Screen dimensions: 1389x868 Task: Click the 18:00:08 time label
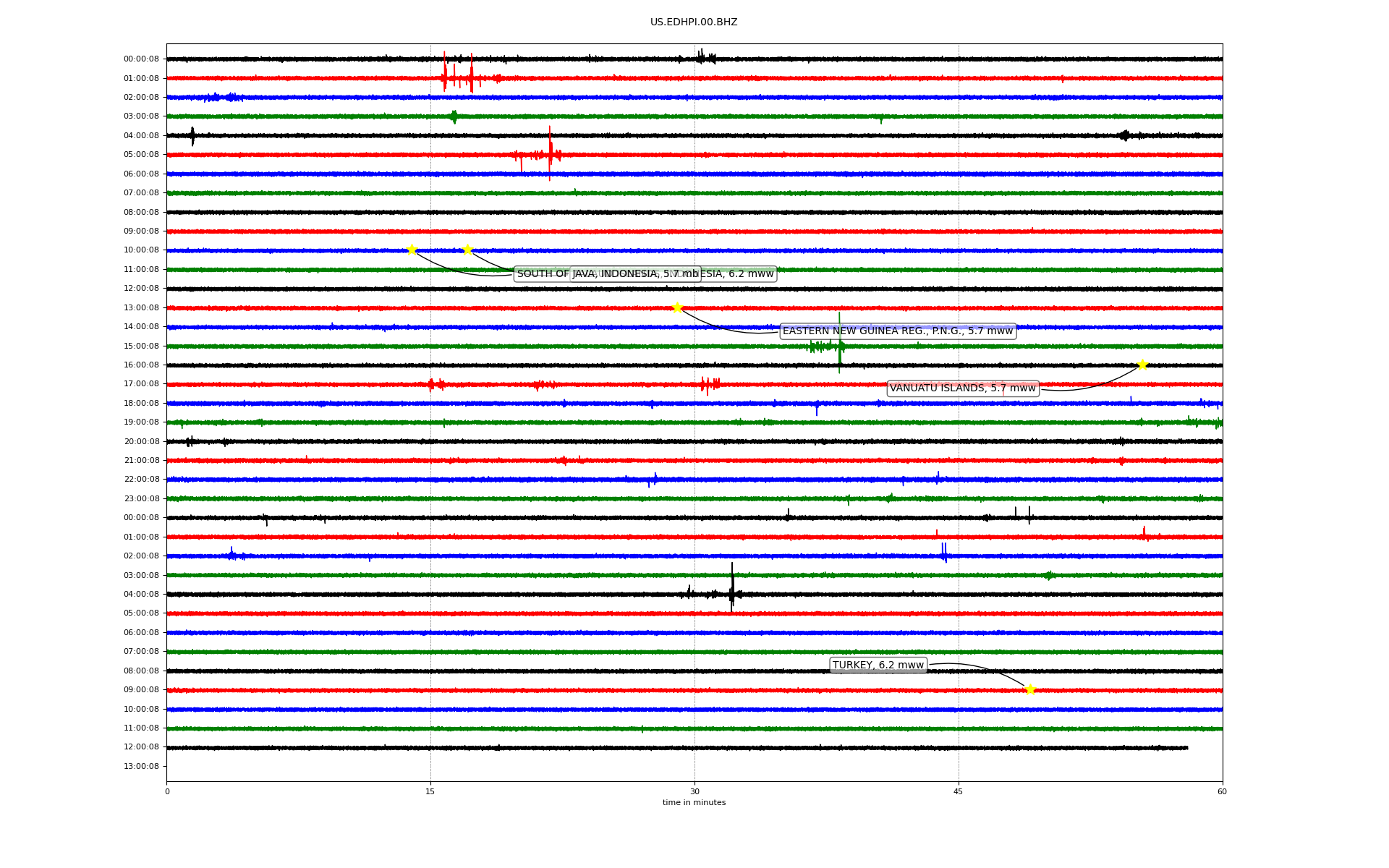tap(141, 404)
